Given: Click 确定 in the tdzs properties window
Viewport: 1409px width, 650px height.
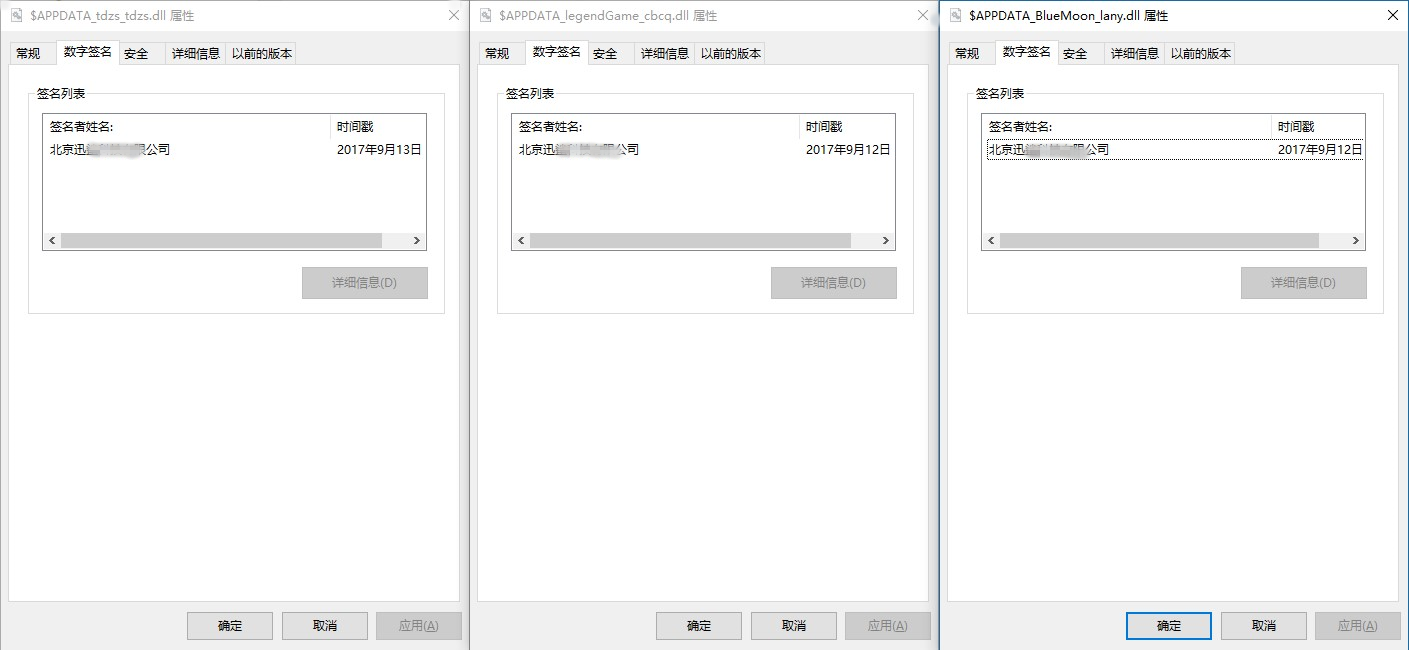Looking at the screenshot, I should coord(229,625).
